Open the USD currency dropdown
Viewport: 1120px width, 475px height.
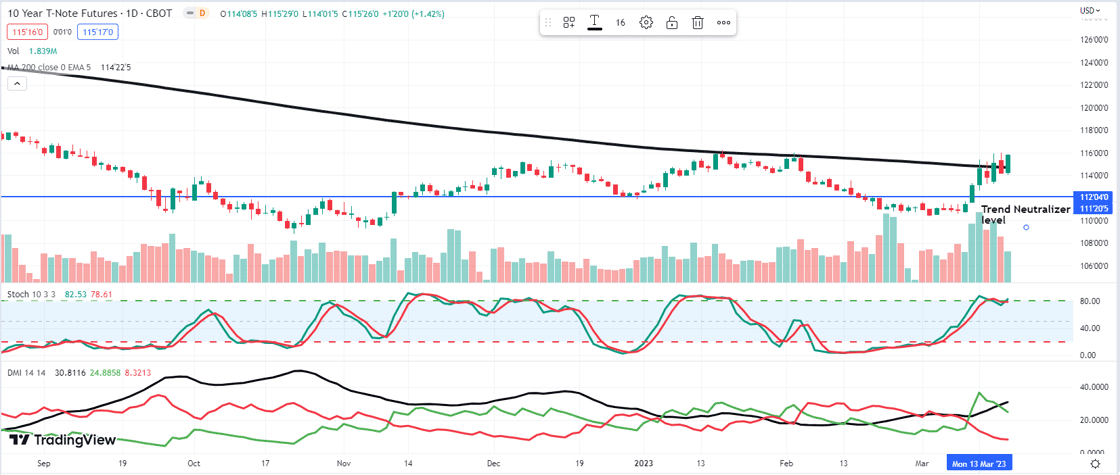[x=1090, y=10]
